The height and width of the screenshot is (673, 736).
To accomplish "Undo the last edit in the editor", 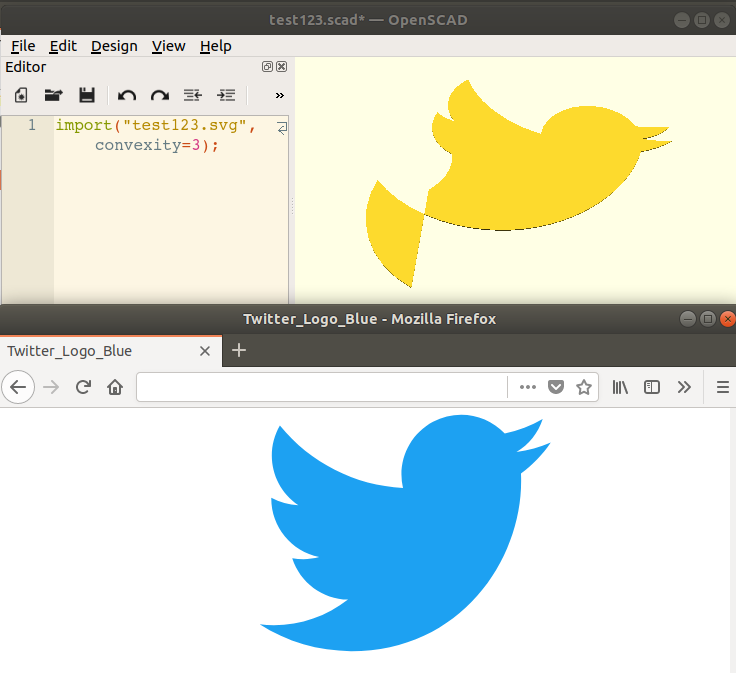I will point(127,96).
